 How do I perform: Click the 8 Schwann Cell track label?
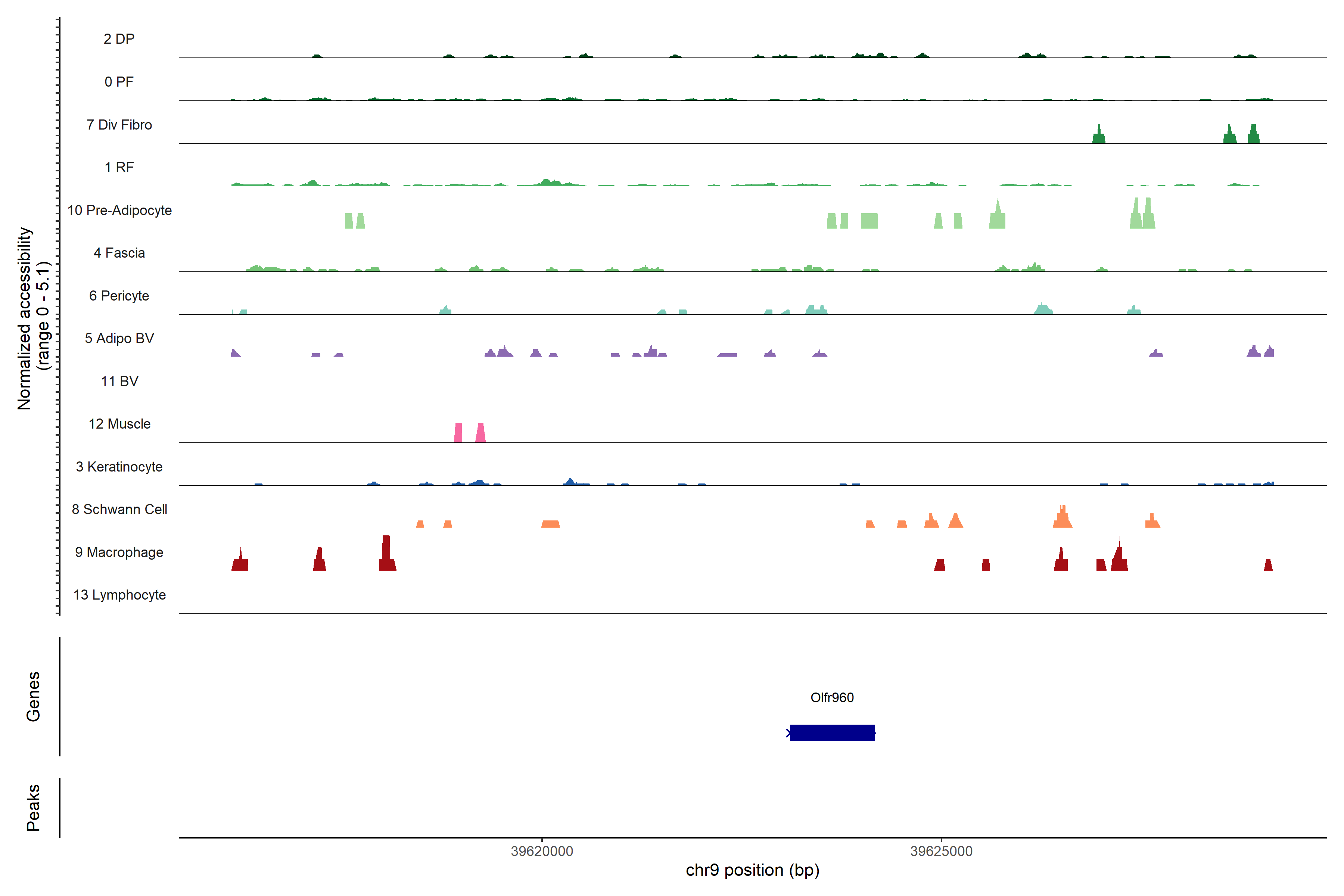coord(119,509)
